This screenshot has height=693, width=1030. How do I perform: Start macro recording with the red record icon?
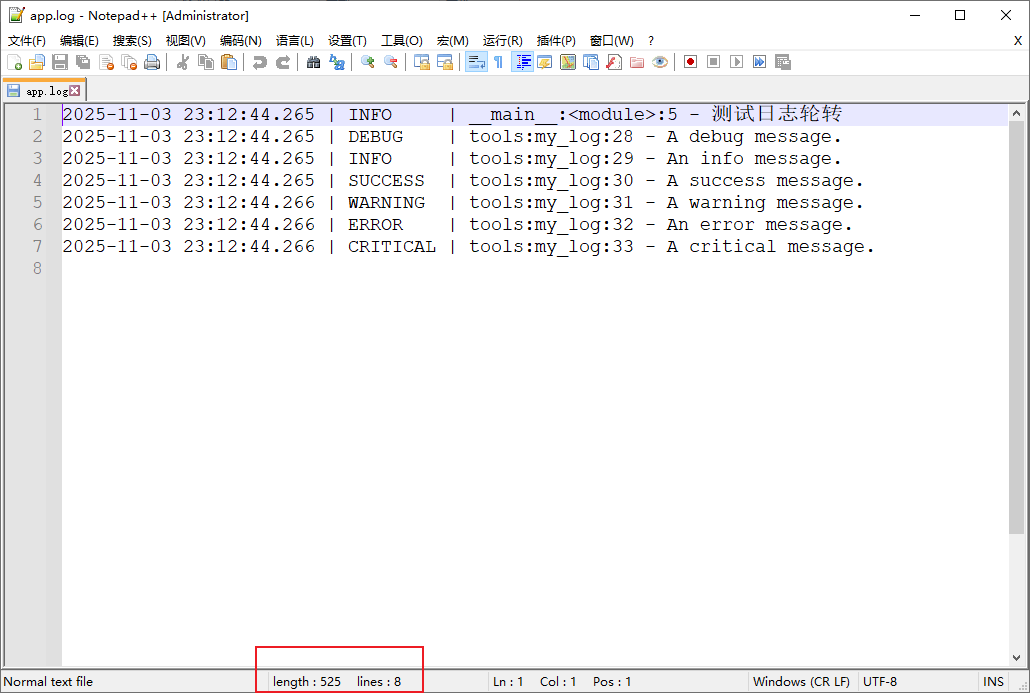pyautogui.click(x=690, y=61)
